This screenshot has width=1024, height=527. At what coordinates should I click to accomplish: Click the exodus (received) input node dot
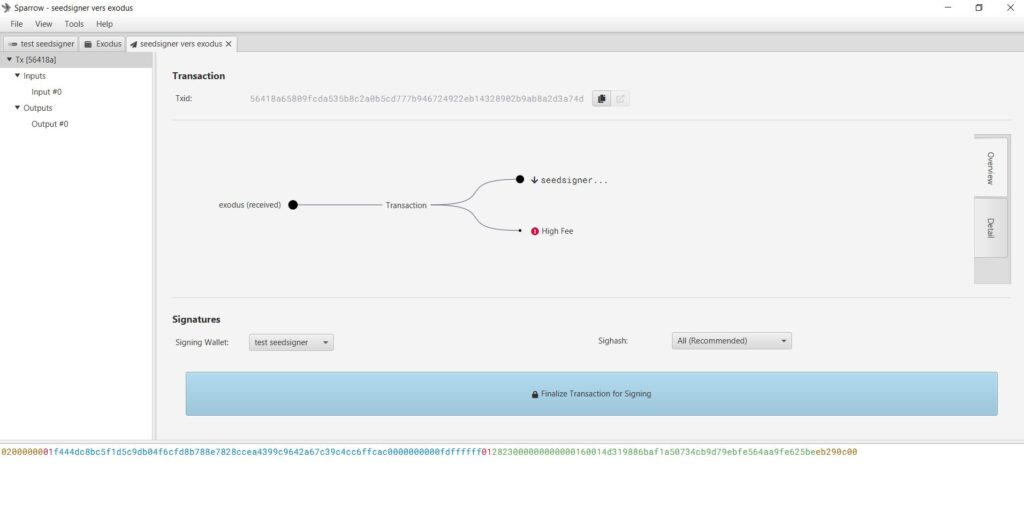coord(293,205)
